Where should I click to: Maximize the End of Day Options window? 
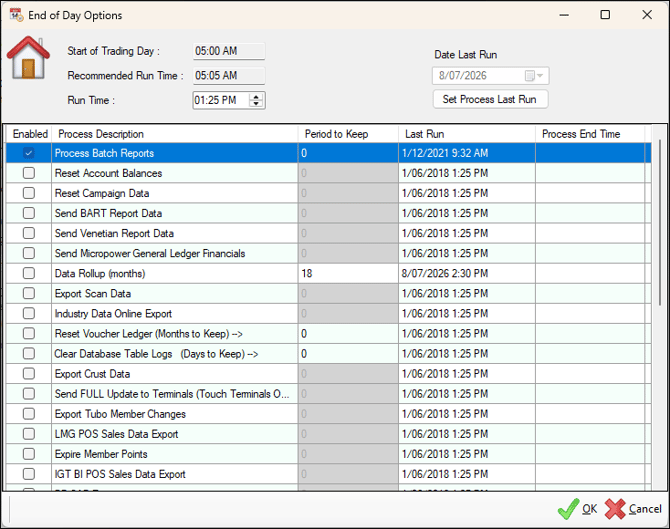pyautogui.click(x=605, y=15)
